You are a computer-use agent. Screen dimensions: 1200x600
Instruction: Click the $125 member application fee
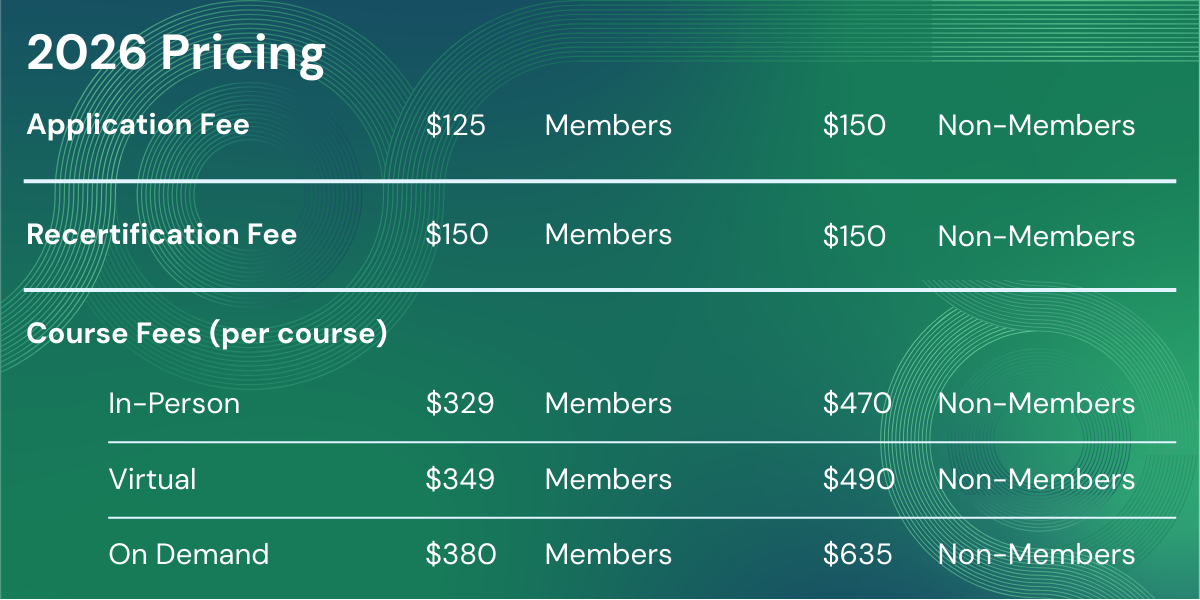tap(455, 126)
